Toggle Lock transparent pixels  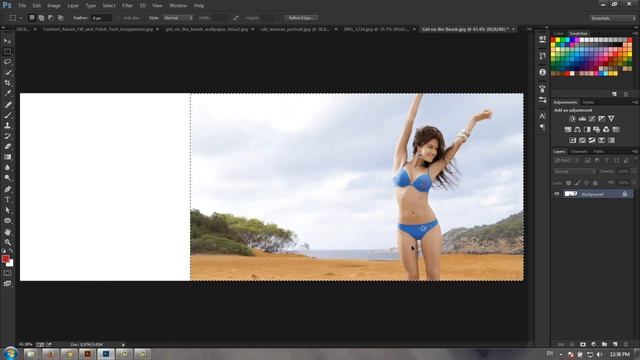click(x=568, y=183)
